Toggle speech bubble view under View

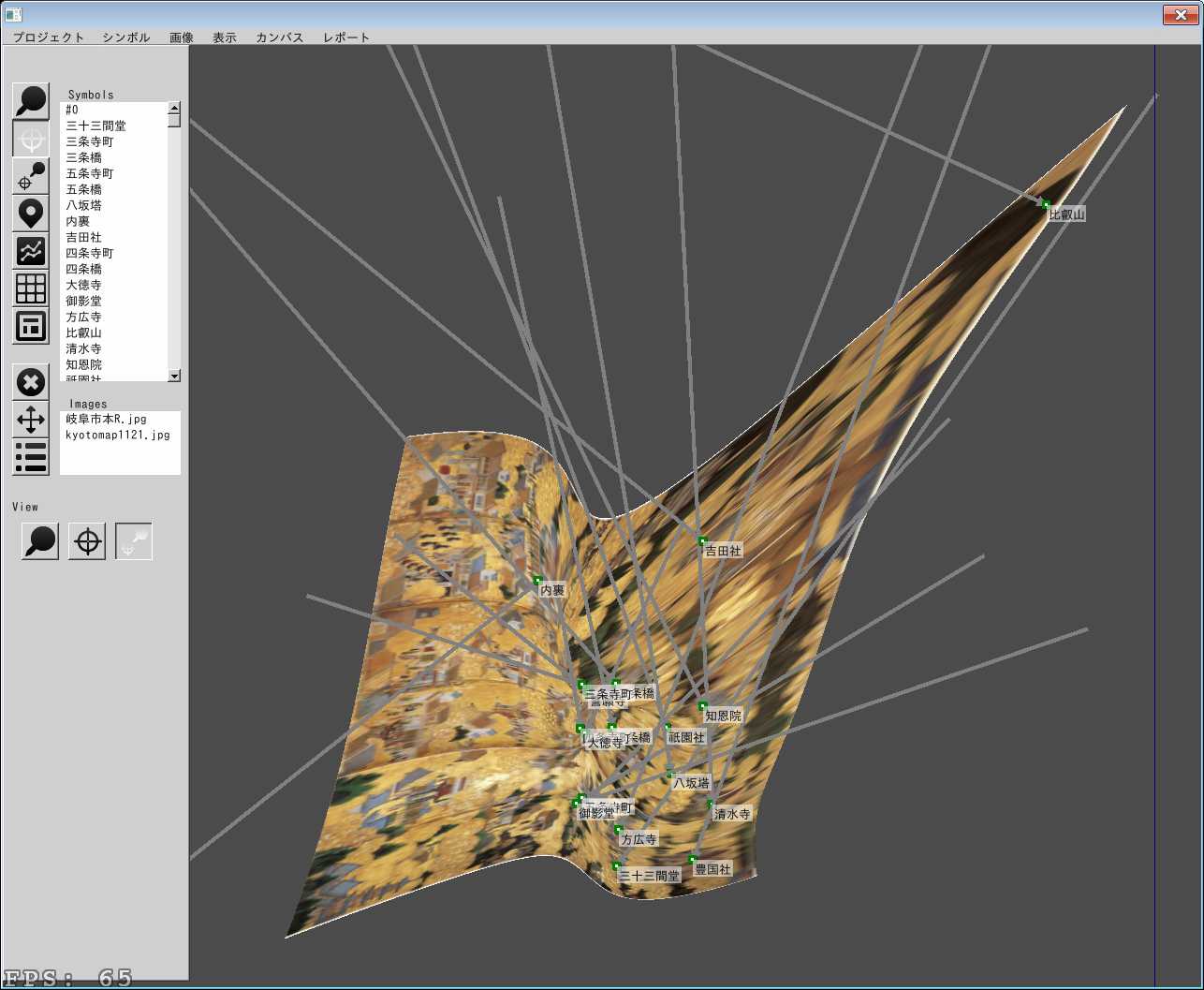(40, 541)
